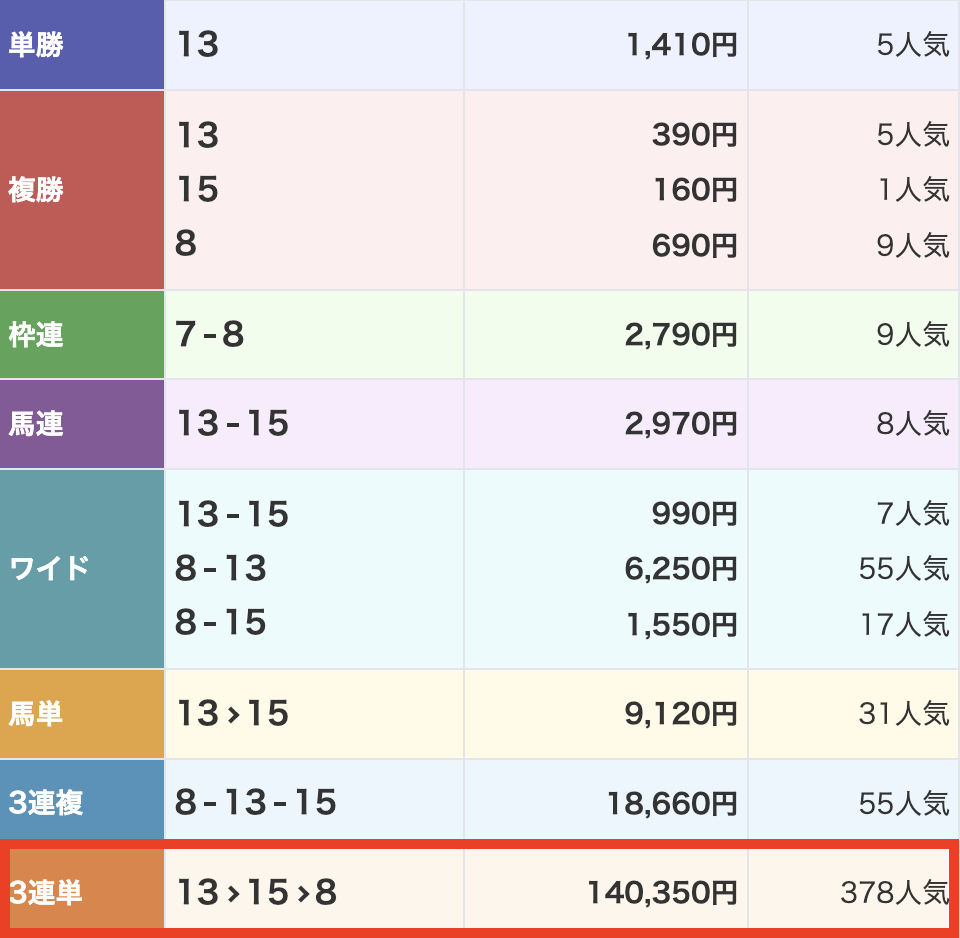Click the 9,120円 exacta payout
This screenshot has height=938, width=960.
click(681, 714)
